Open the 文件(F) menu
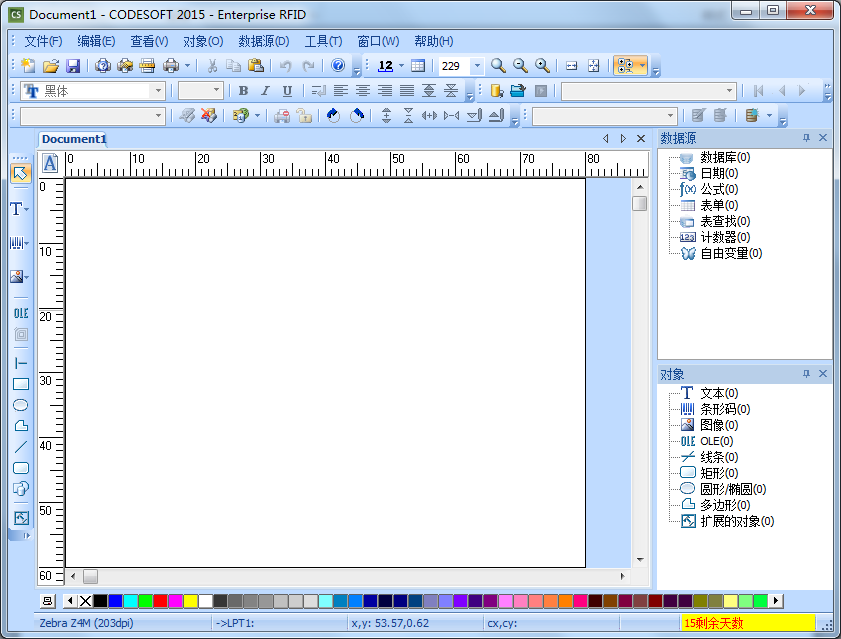 click(x=43, y=41)
